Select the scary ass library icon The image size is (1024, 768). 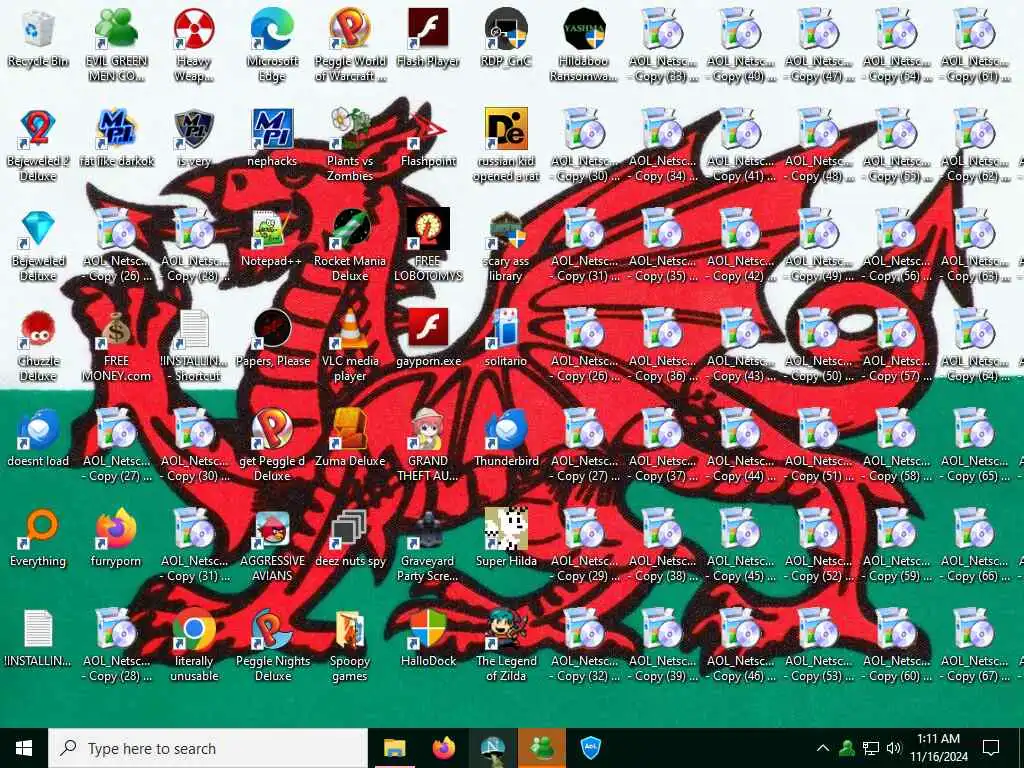tap(506, 230)
